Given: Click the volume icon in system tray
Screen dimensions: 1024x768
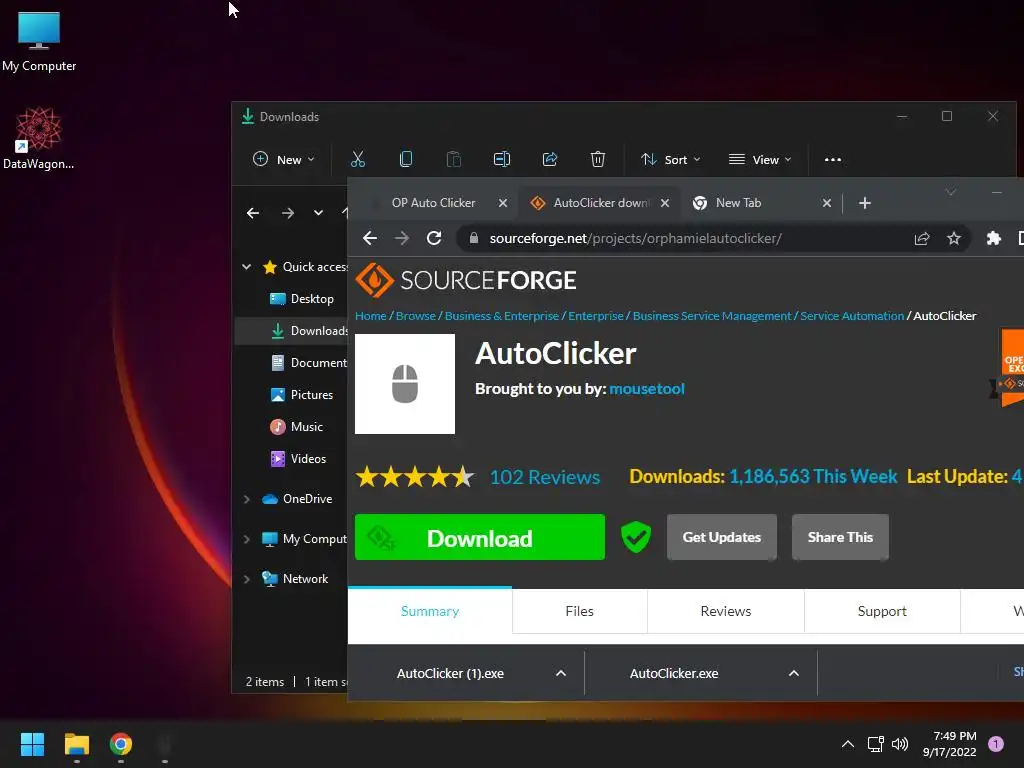Looking at the screenshot, I should point(900,744).
